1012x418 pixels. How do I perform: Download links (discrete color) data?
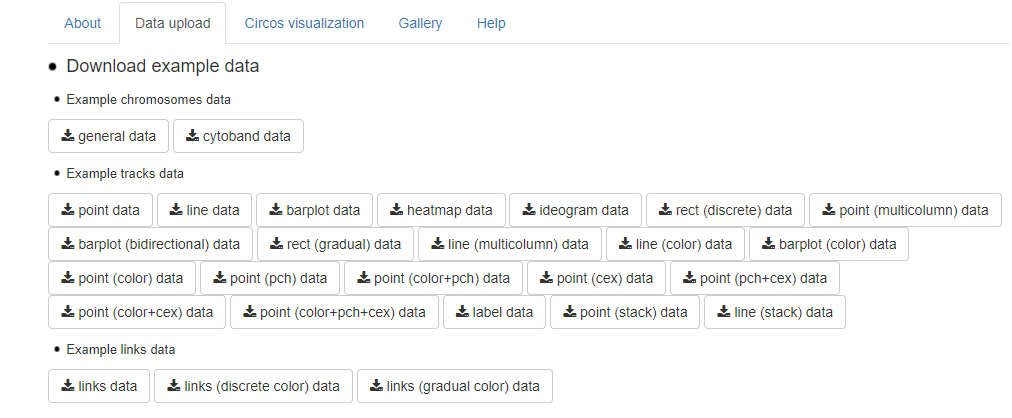(254, 386)
